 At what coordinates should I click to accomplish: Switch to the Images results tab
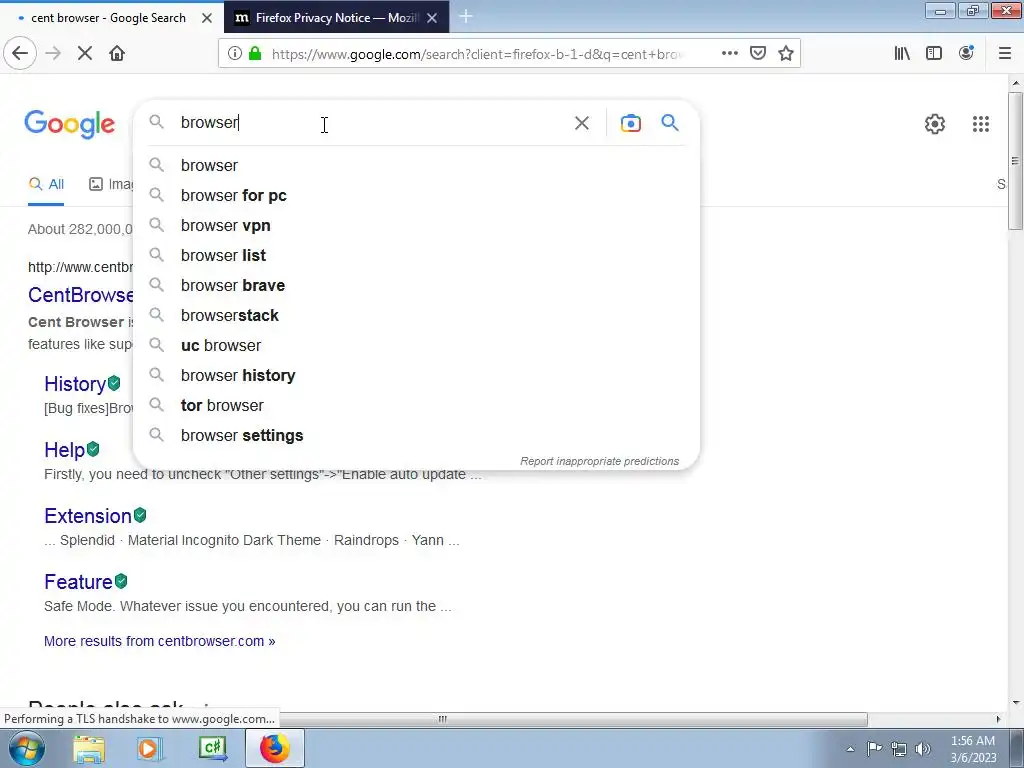coord(111,184)
